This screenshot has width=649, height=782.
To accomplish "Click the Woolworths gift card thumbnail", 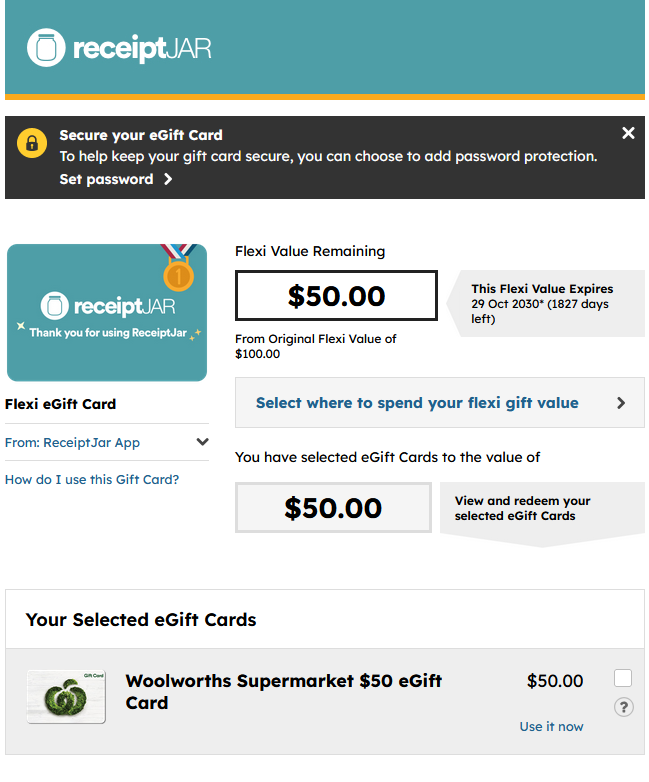I will 66,697.
